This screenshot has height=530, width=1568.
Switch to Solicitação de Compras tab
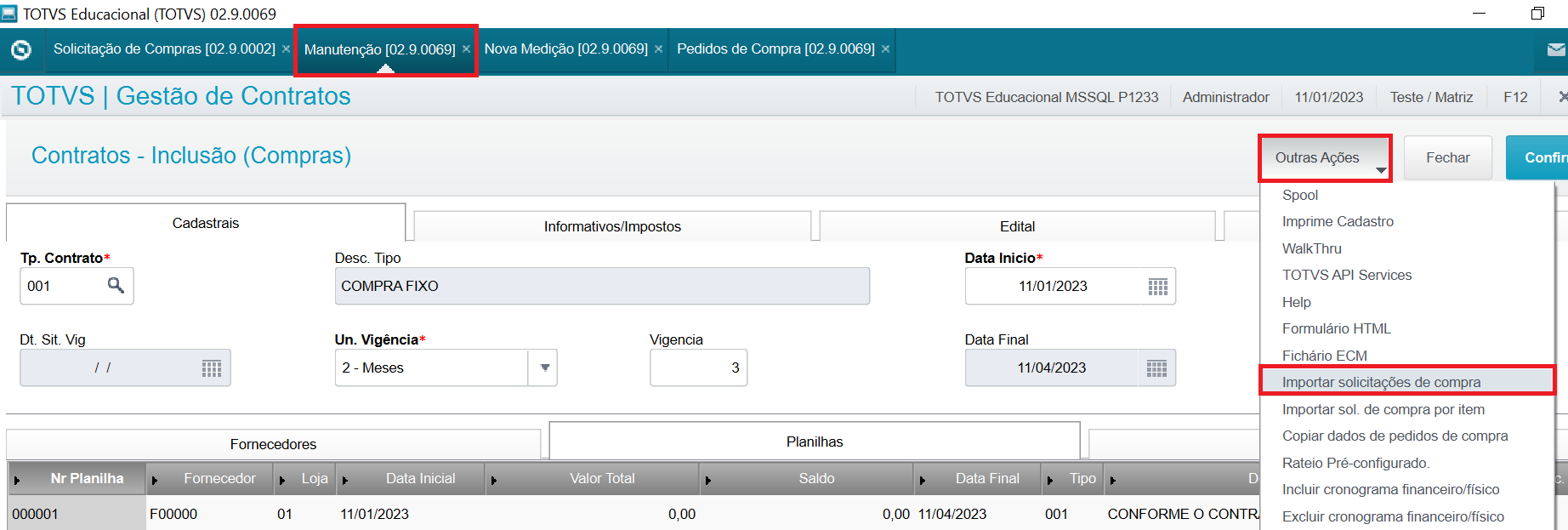click(164, 49)
